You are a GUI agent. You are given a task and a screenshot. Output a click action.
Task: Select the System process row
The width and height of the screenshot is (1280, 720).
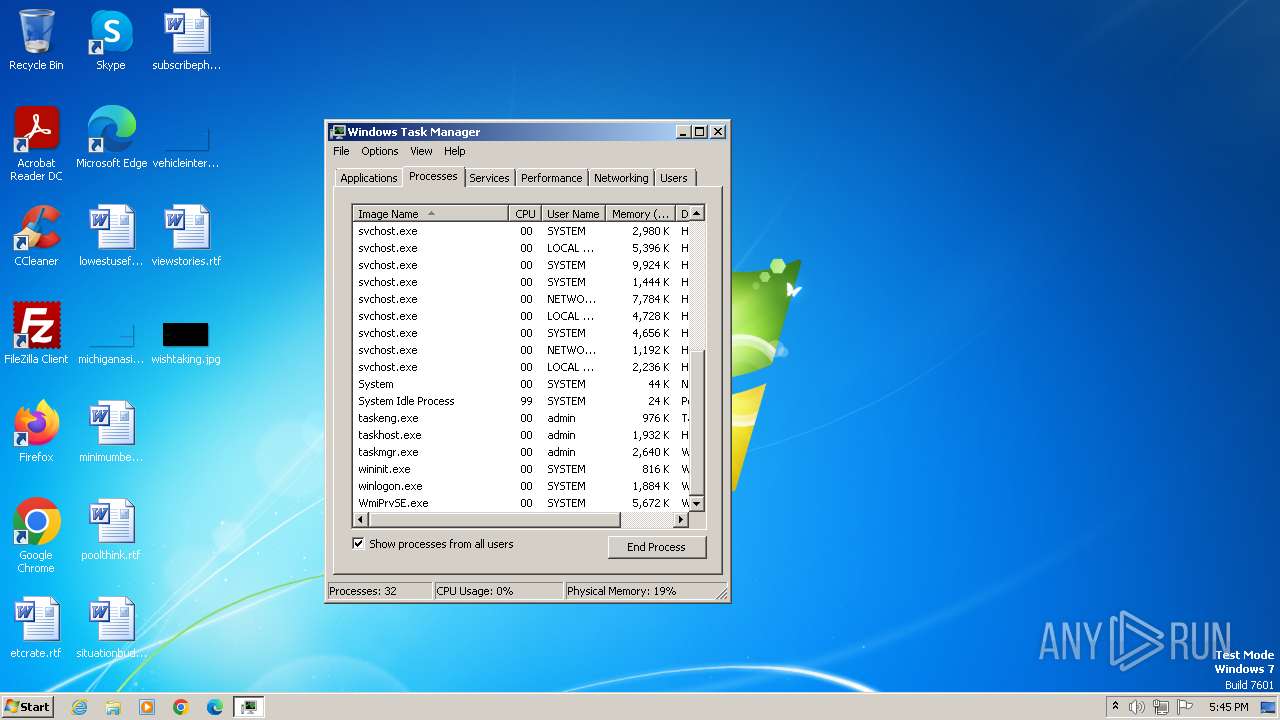(x=521, y=384)
